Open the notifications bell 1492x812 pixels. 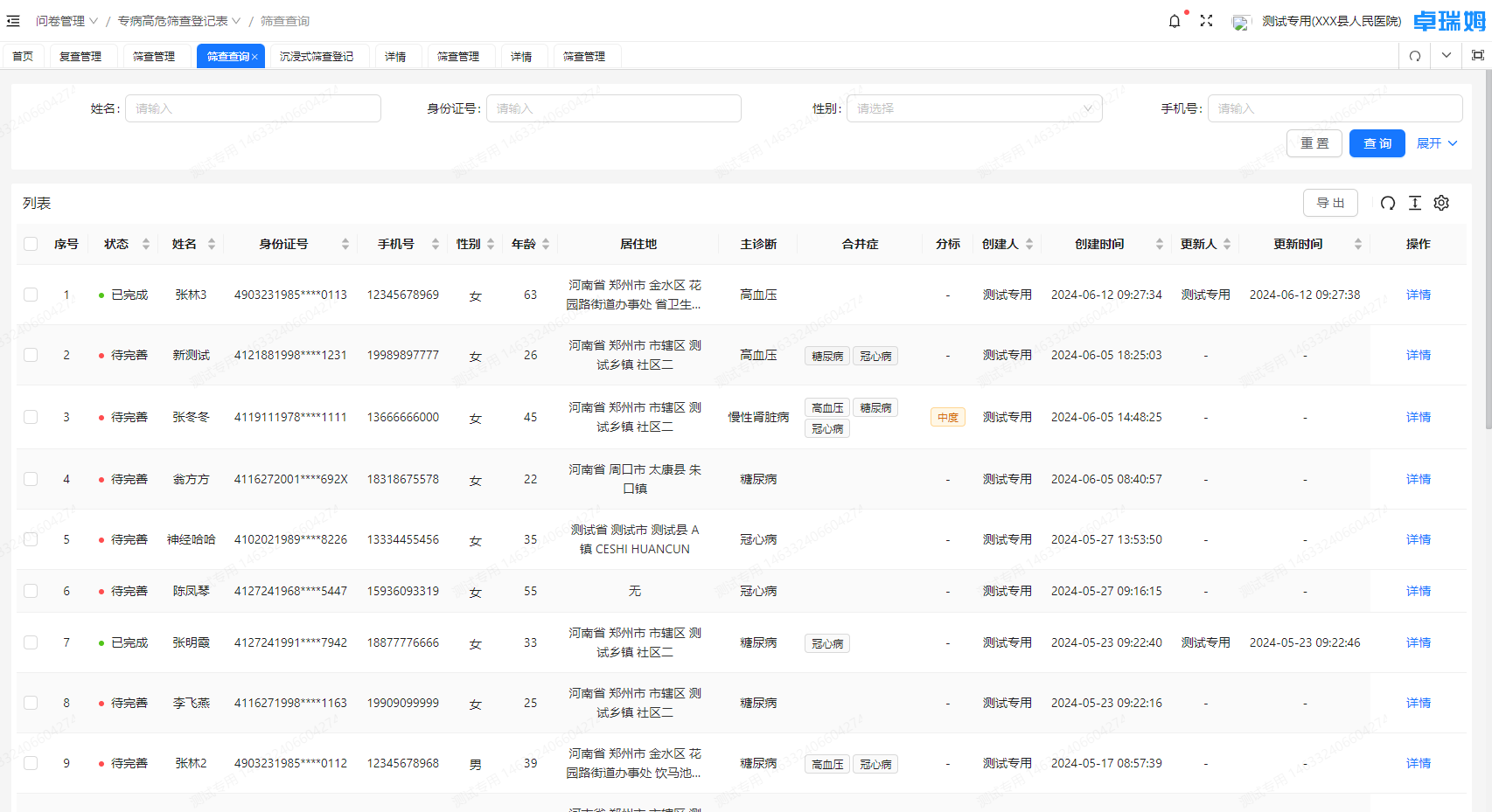(x=1175, y=21)
